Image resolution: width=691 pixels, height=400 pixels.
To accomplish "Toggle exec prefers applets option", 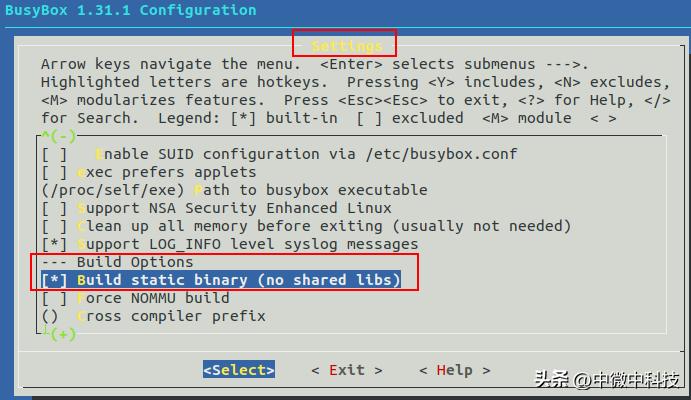I will 149,172.
